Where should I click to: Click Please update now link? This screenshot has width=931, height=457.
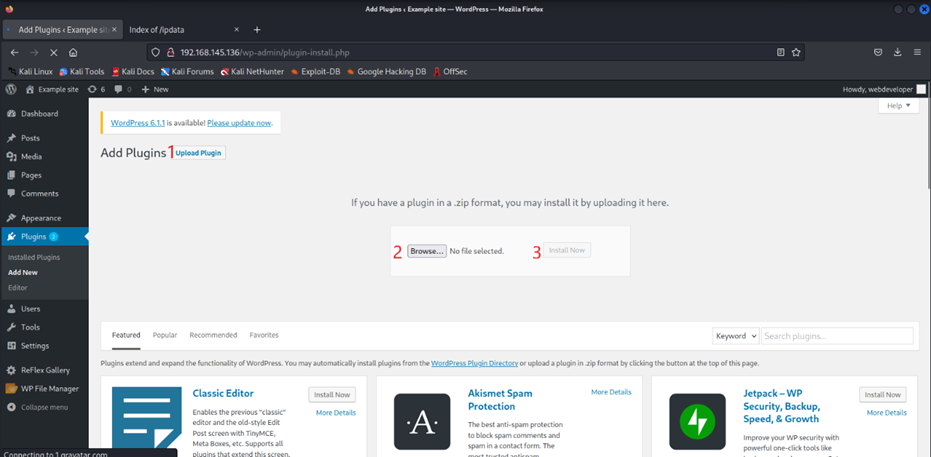[239, 123]
